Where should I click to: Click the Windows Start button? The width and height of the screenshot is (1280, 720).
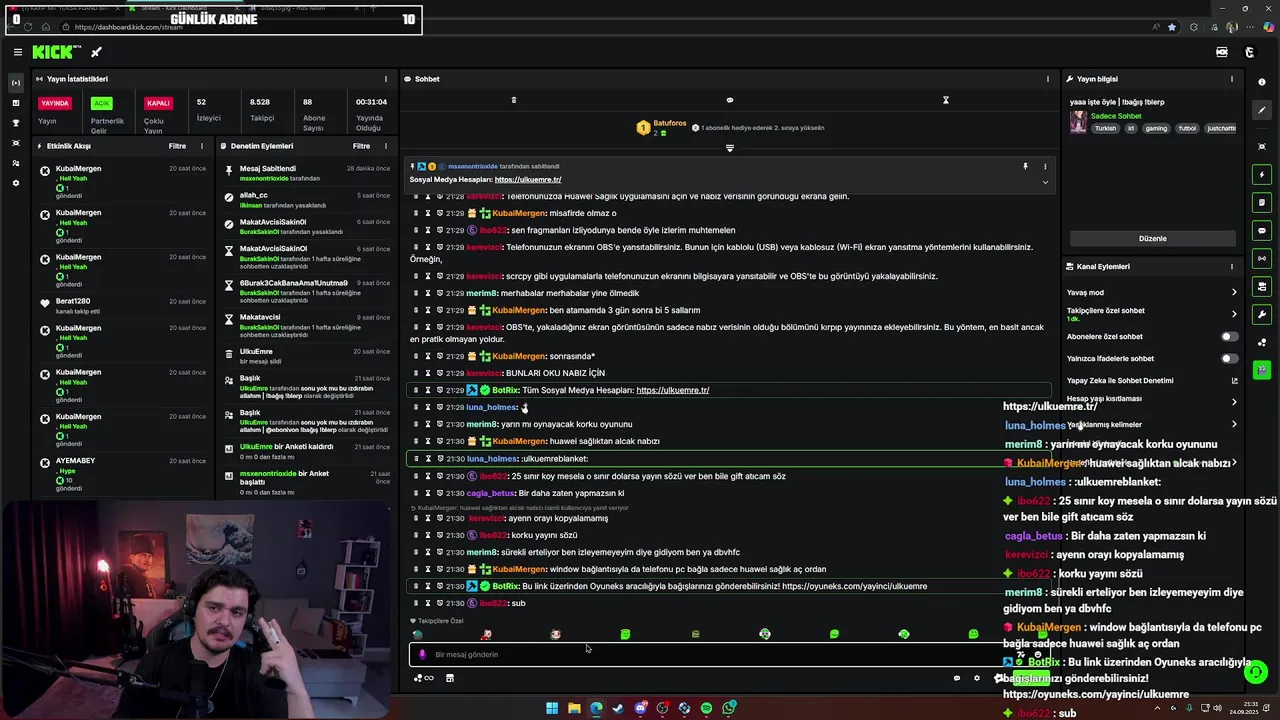552,708
